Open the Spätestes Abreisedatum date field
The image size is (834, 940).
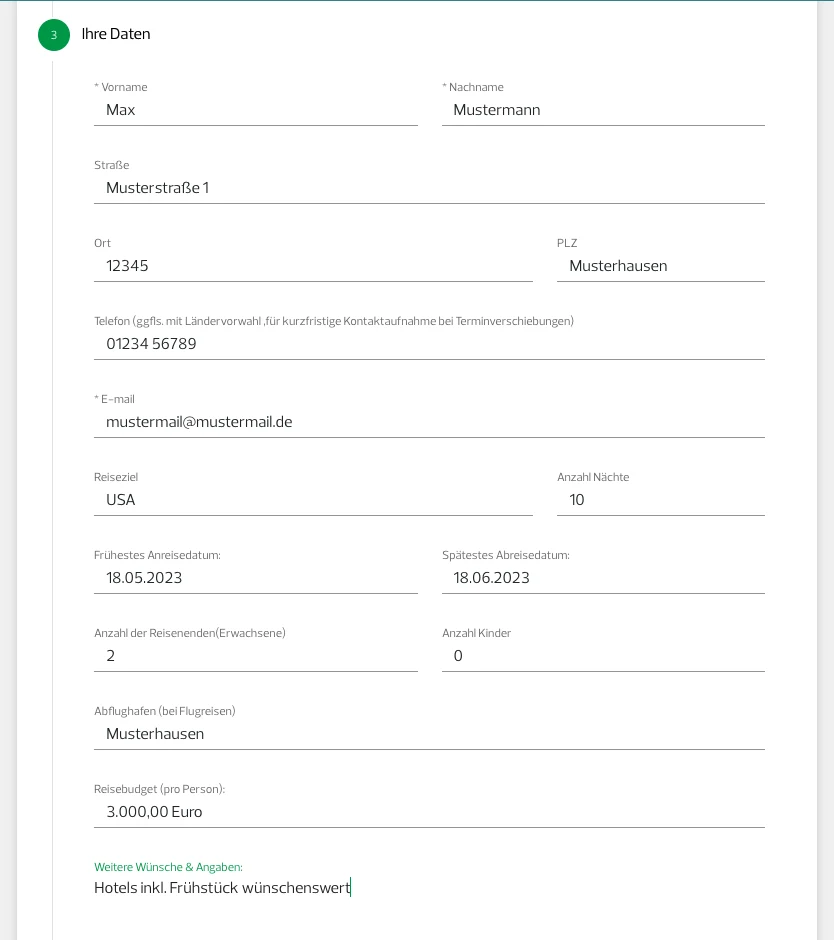(603, 578)
